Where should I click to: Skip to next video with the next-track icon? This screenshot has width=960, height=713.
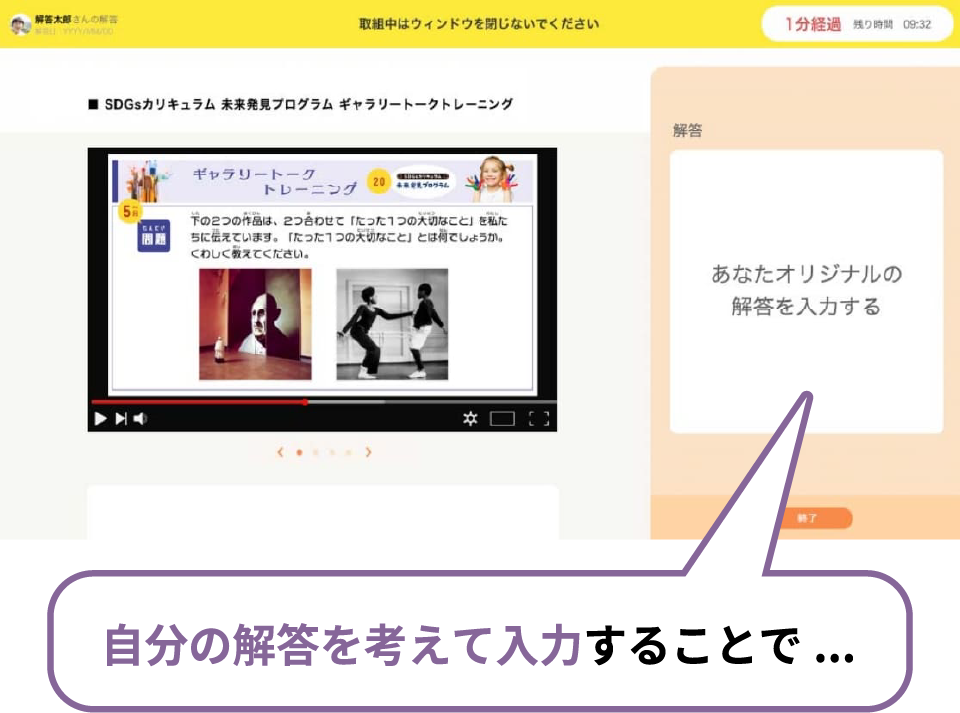[x=121, y=419]
